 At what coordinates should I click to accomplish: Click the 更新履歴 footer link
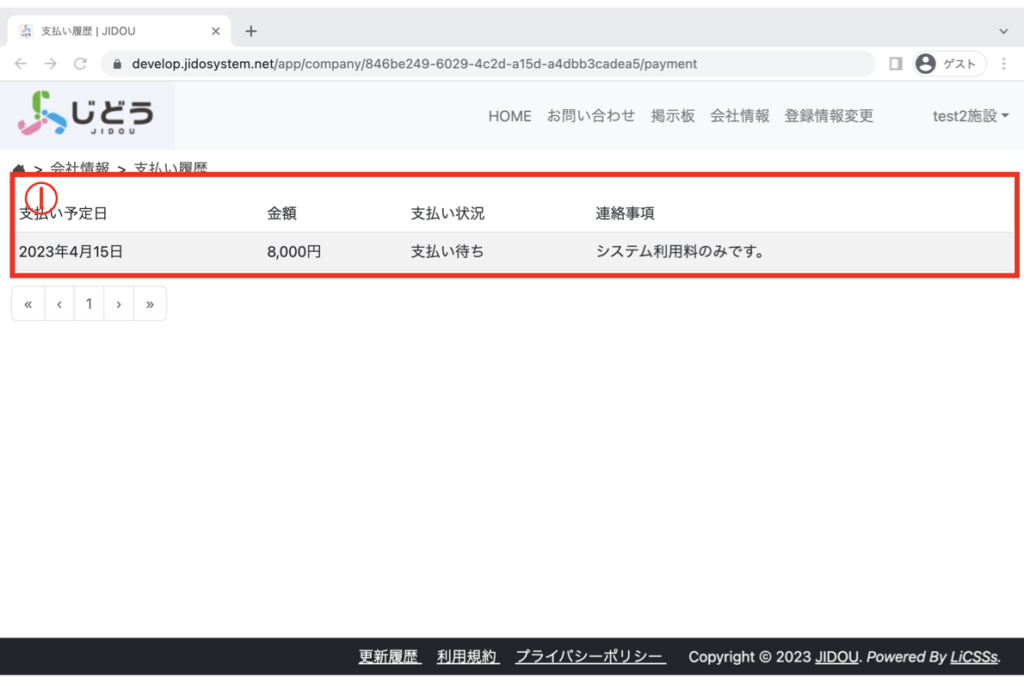click(x=389, y=657)
